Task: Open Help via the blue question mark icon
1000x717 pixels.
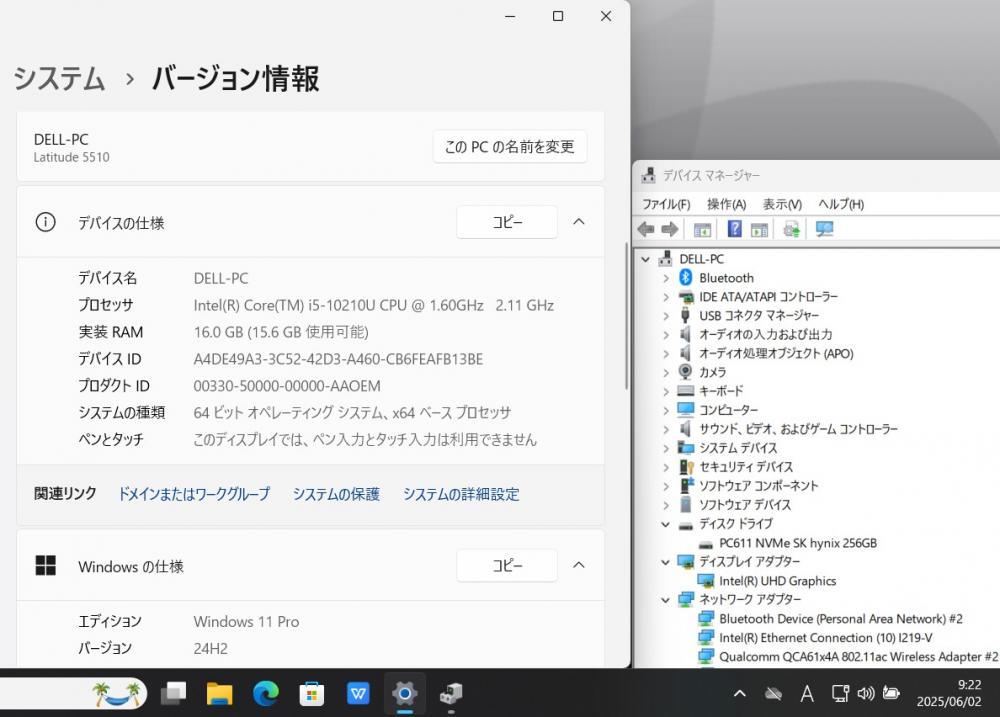Action: point(734,229)
